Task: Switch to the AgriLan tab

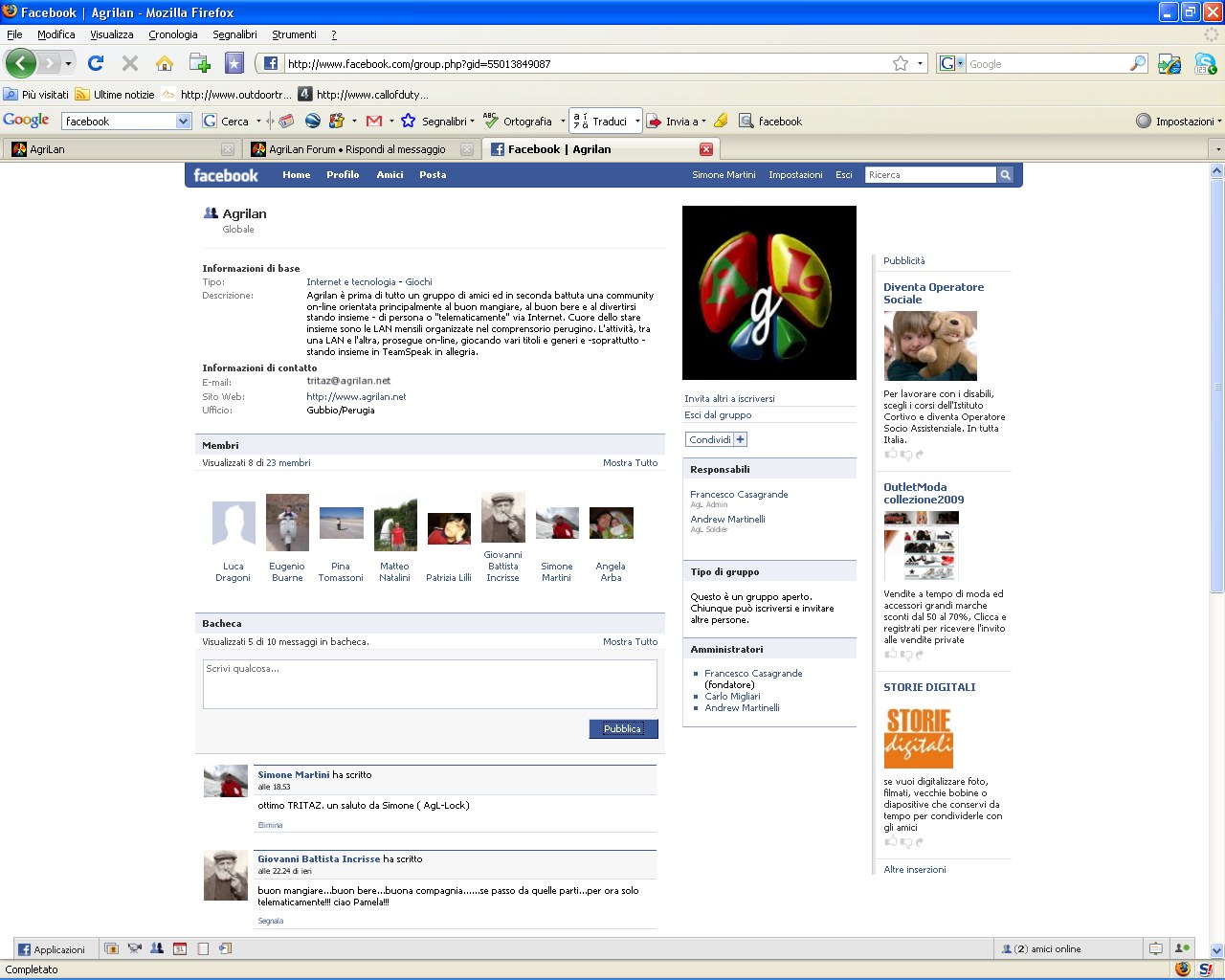Action: pyautogui.click(x=122, y=149)
